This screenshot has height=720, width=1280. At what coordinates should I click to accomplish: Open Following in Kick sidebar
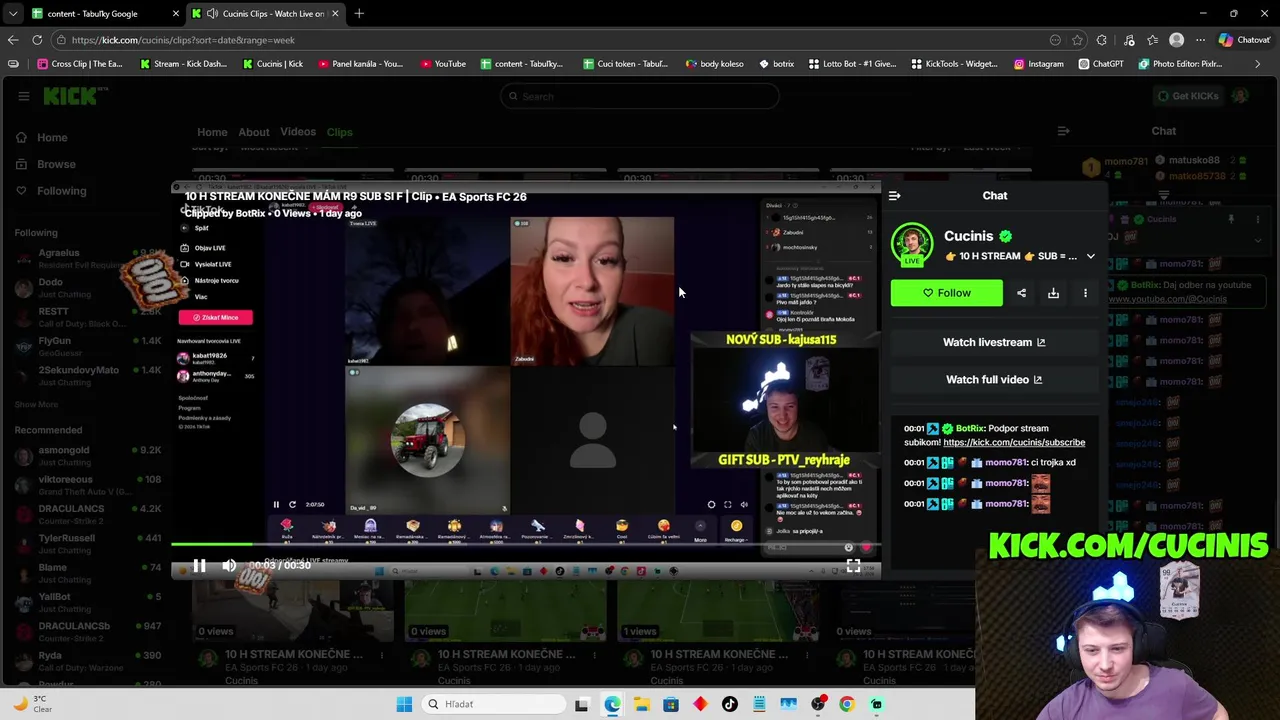pos(61,191)
